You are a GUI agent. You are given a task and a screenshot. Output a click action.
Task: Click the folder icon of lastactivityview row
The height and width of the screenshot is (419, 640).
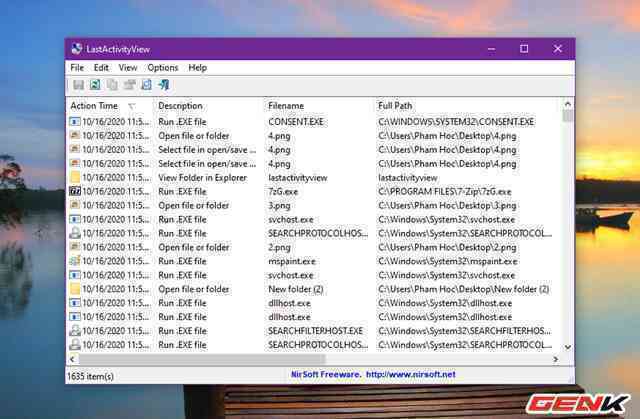(75, 177)
